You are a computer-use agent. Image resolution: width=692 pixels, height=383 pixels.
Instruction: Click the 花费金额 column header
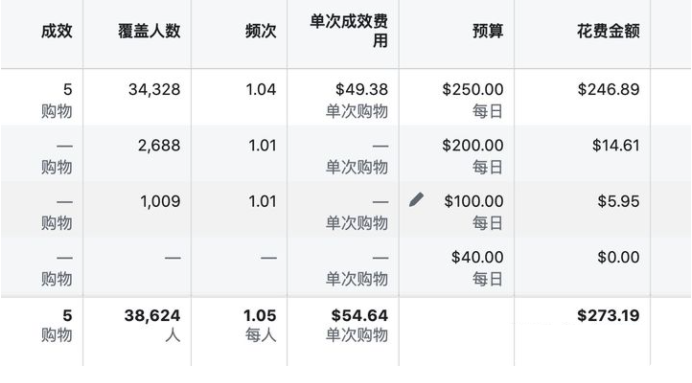click(608, 31)
